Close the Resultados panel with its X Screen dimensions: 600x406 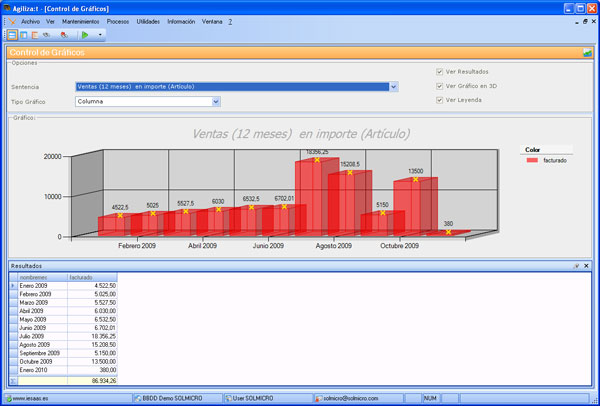(586, 266)
